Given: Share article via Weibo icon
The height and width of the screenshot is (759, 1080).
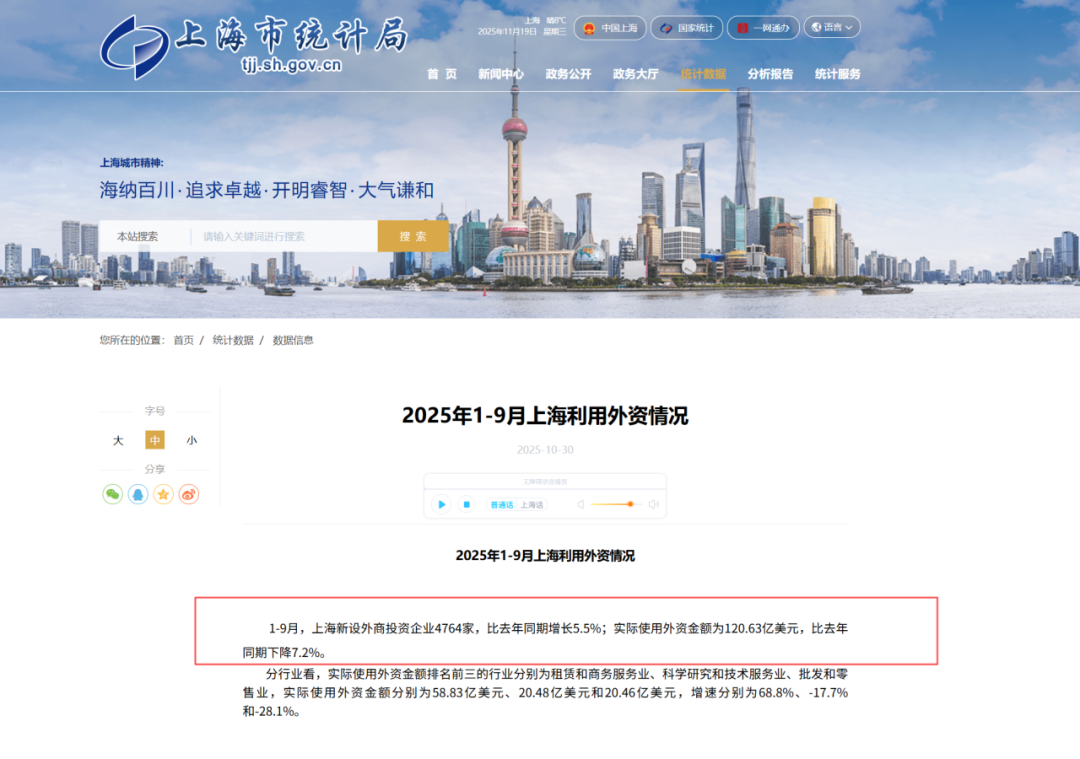Looking at the screenshot, I should click(189, 494).
